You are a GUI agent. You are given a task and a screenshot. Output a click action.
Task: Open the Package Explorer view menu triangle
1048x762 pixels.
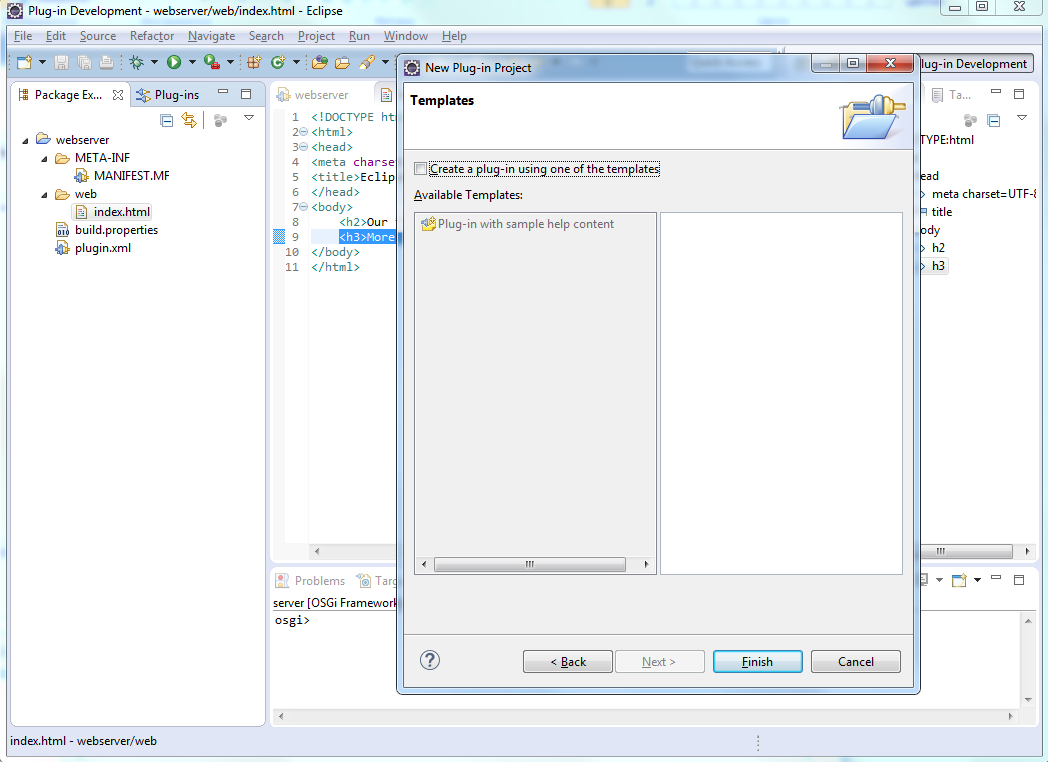249,118
